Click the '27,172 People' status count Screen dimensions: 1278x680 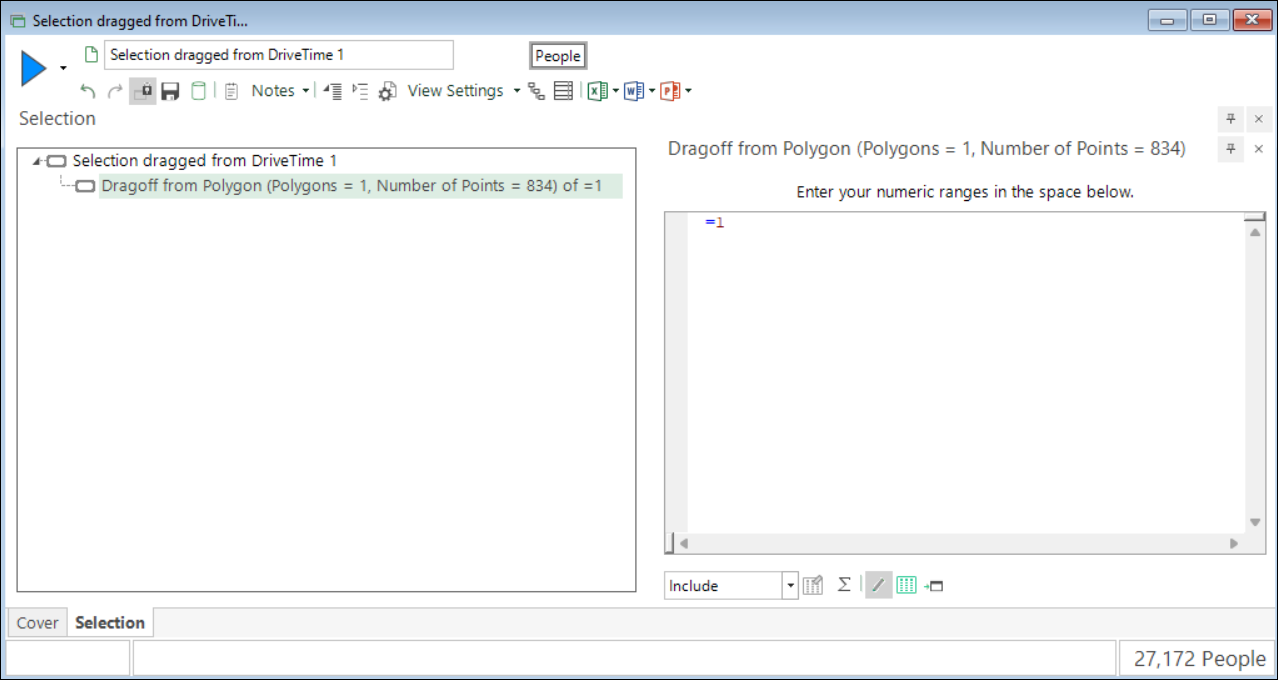point(1200,659)
